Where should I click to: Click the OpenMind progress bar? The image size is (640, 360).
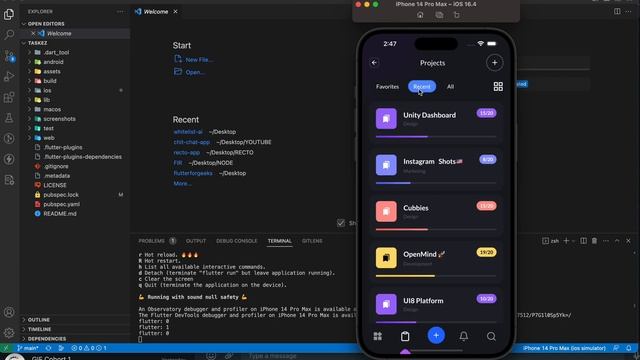point(436,276)
